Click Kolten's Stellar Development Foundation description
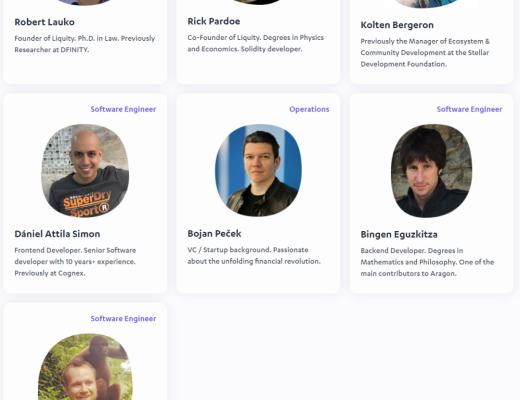 425,53
